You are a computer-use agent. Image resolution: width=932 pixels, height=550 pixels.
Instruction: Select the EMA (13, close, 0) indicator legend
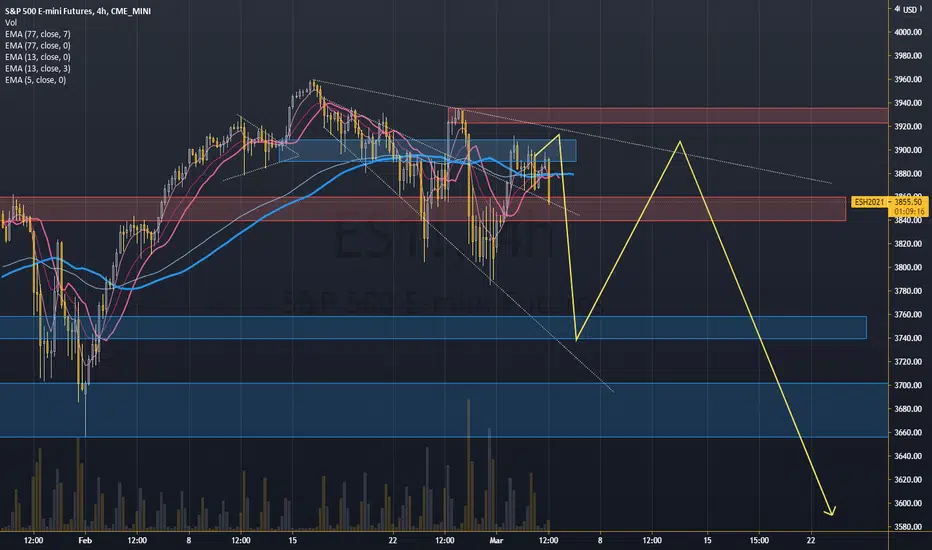tap(37, 57)
